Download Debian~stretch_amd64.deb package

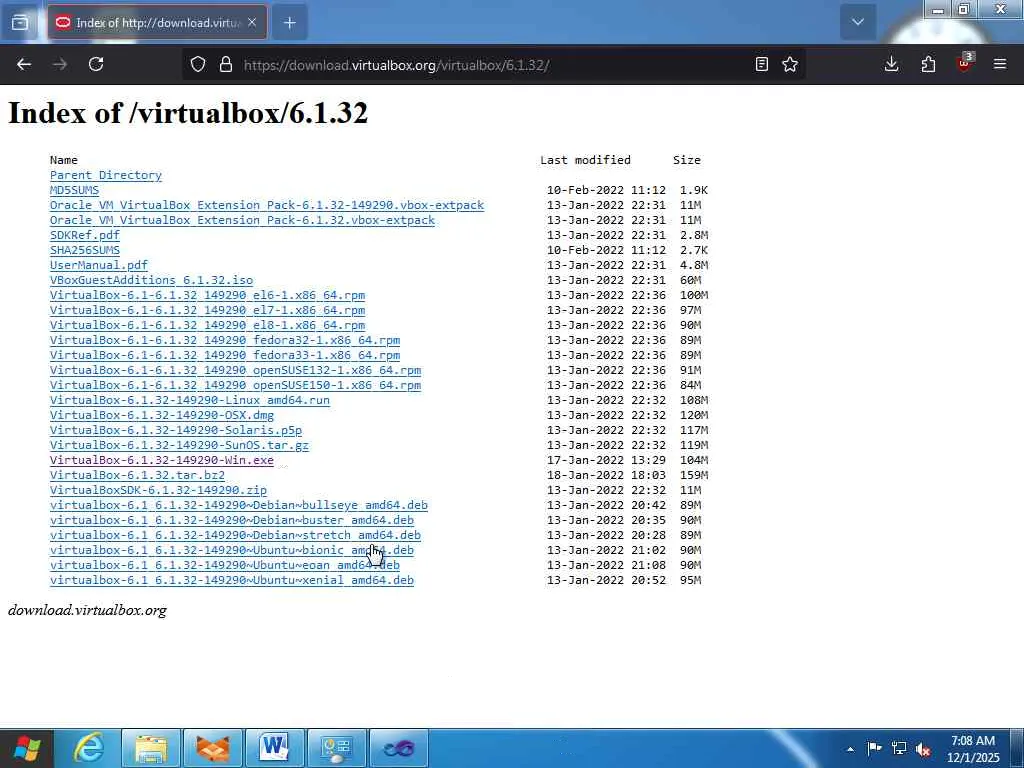235,536
